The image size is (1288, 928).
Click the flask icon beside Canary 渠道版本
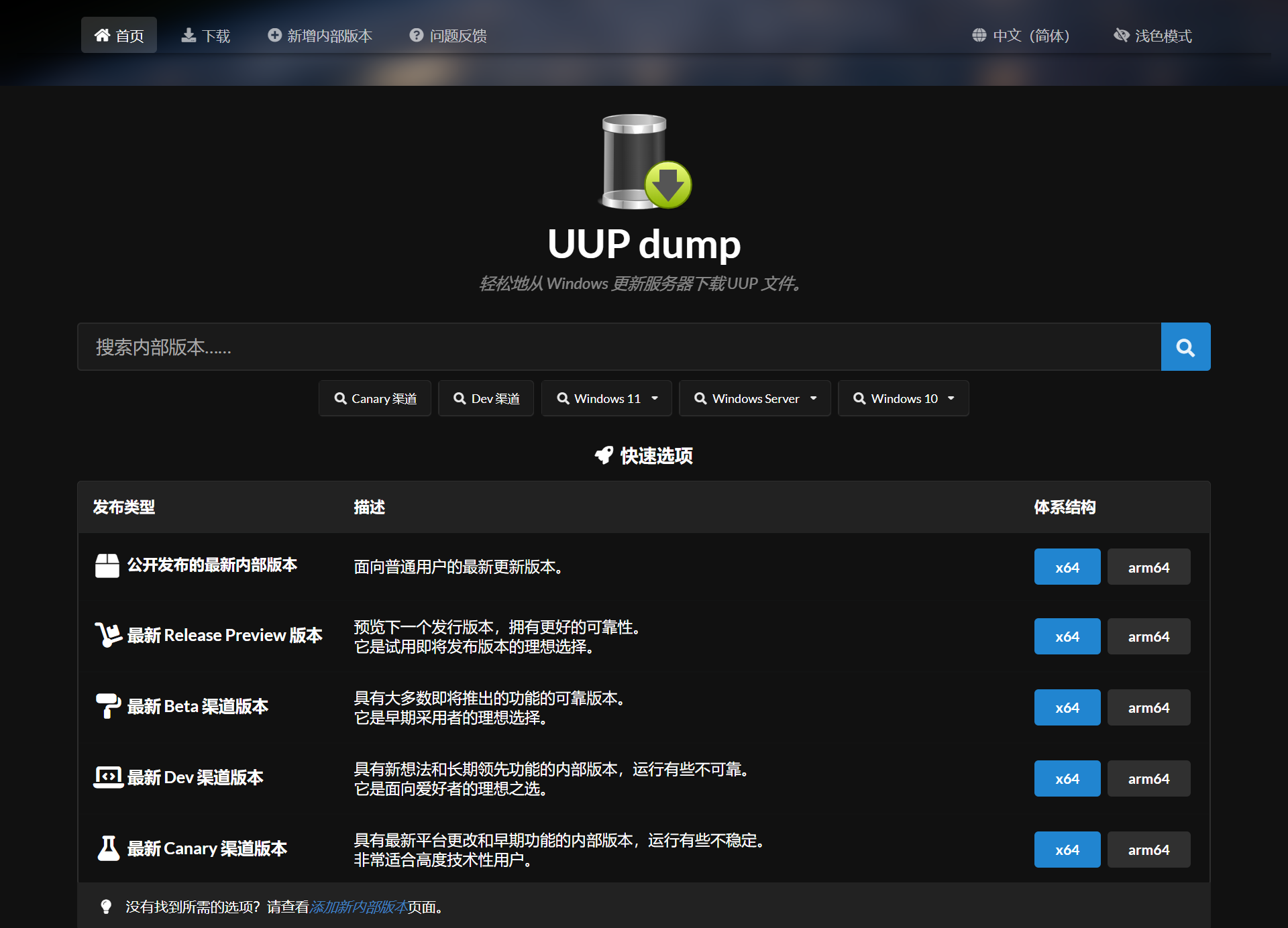tap(108, 848)
